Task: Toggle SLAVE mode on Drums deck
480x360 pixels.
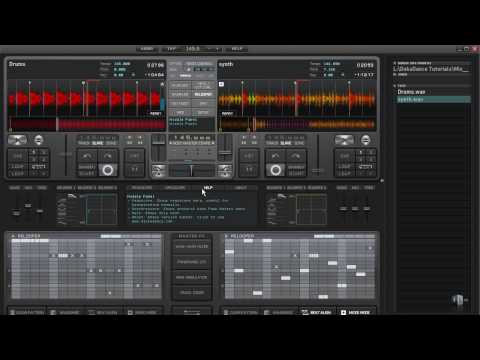Action: point(98,143)
